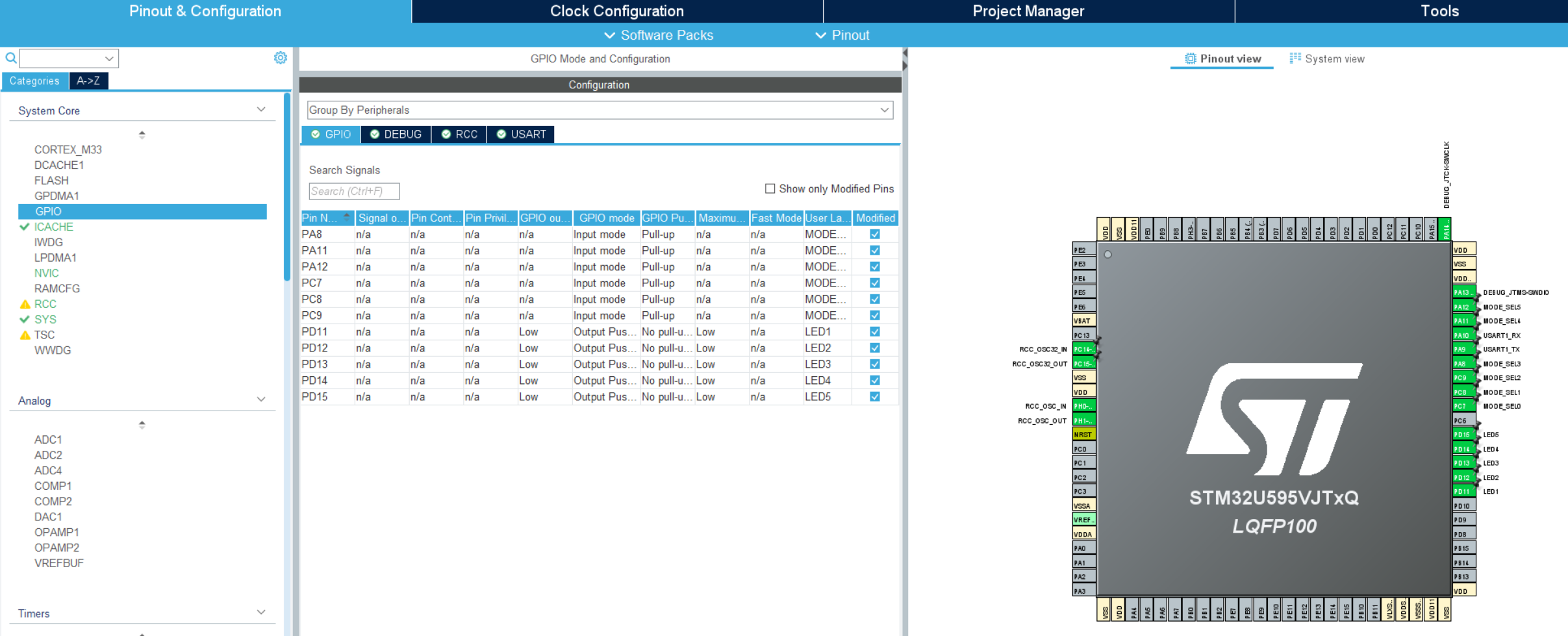The image size is (1568, 636).
Task: Click the Search Signals input field
Action: click(354, 191)
